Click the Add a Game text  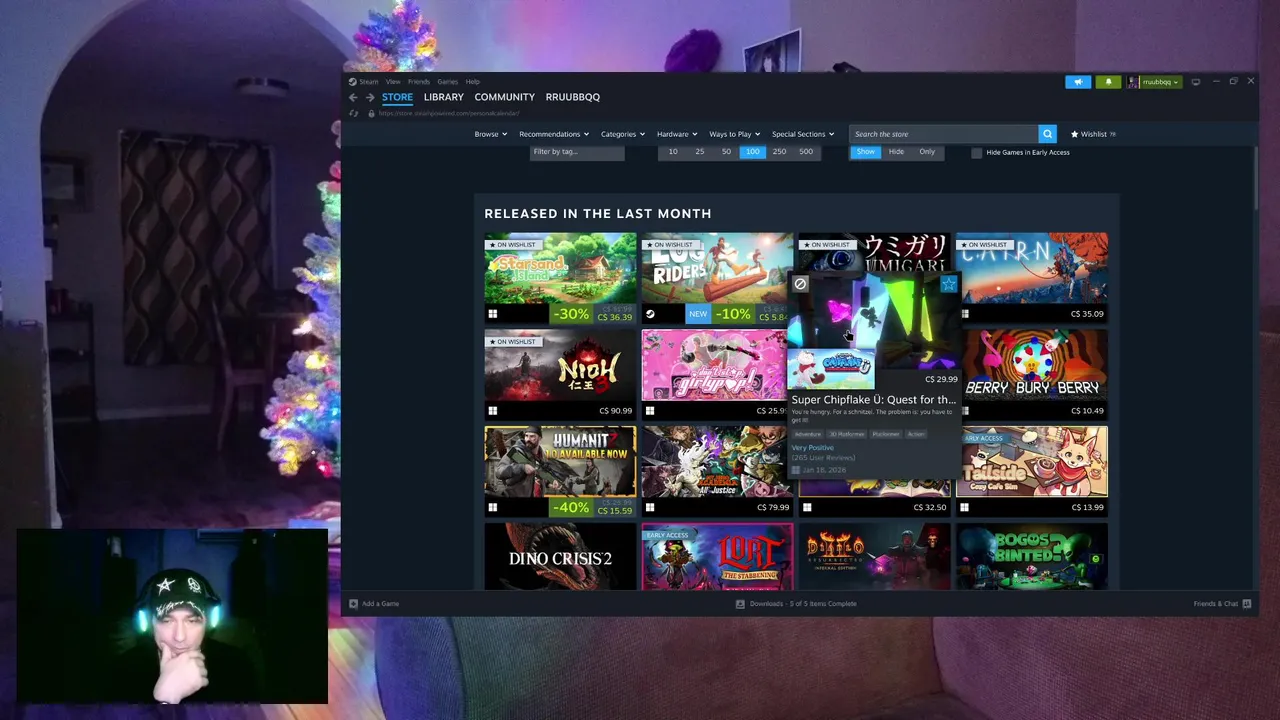coord(380,604)
